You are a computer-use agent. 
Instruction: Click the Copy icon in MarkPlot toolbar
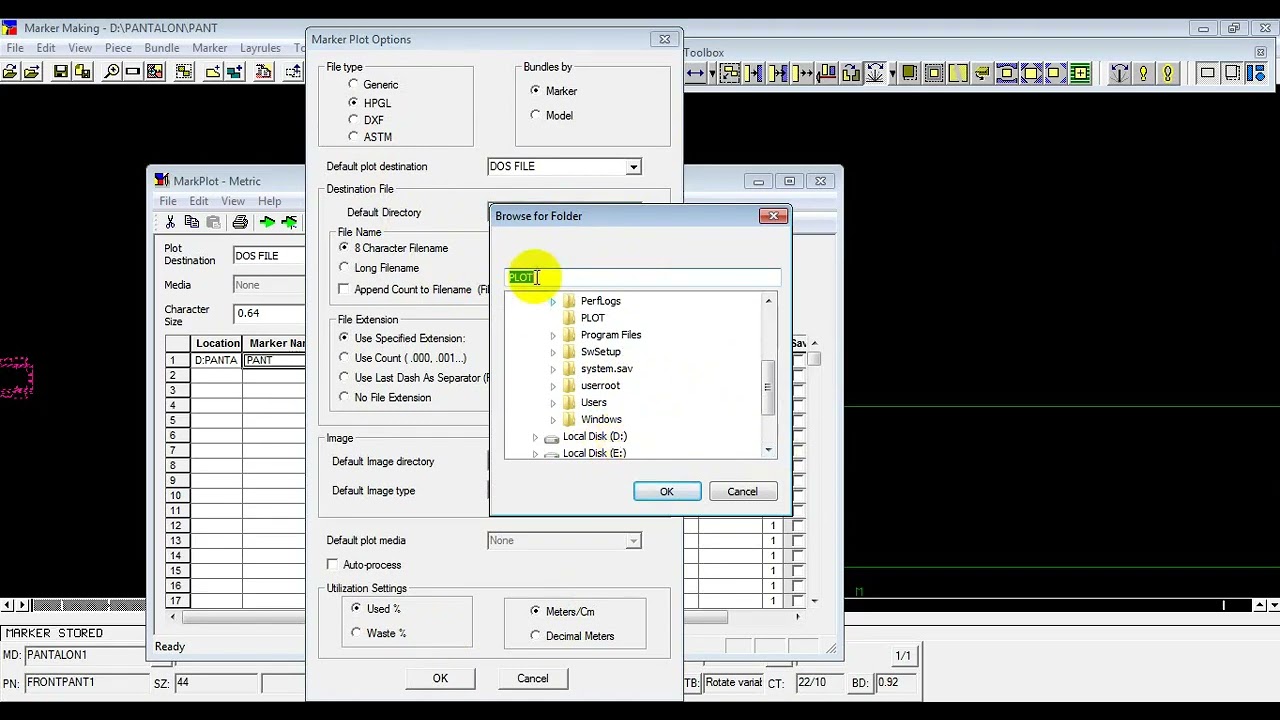[191, 222]
